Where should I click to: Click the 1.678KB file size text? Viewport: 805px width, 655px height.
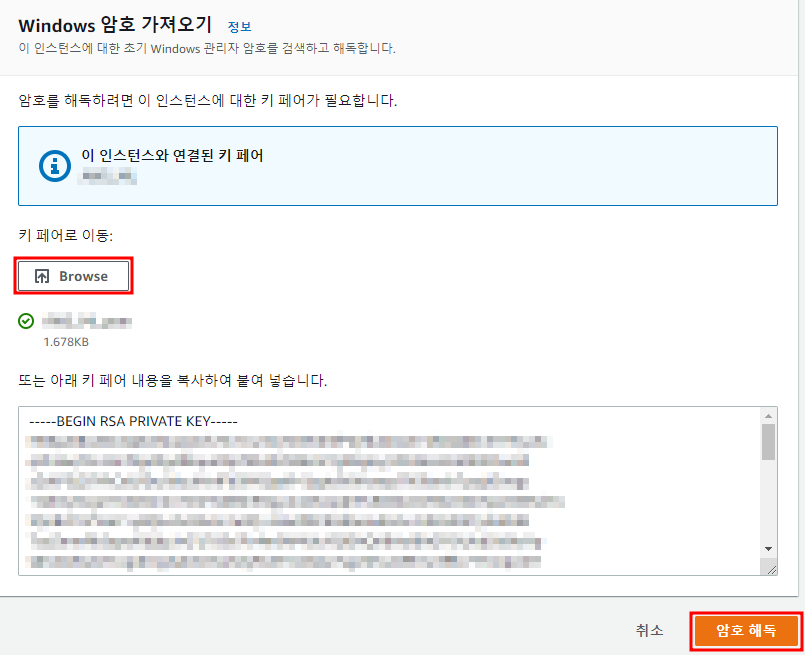coord(66,342)
